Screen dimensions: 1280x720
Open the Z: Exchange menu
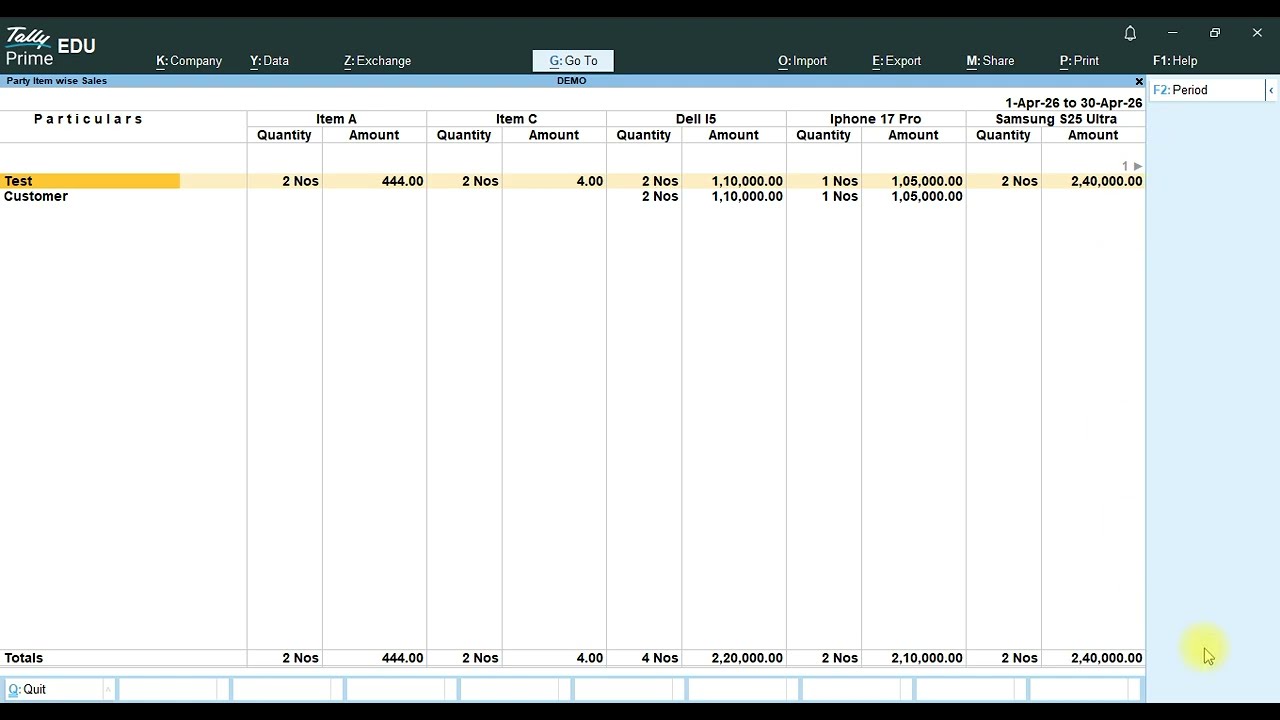[x=377, y=61]
